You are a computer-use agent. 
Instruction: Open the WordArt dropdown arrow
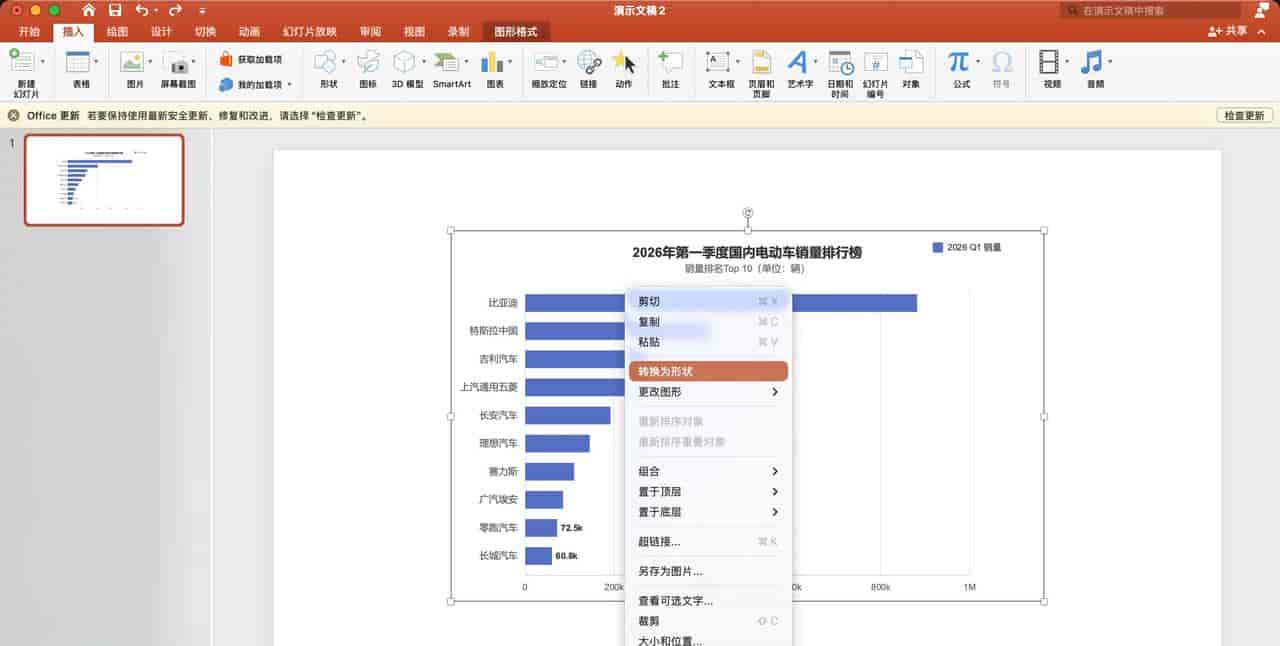815,62
